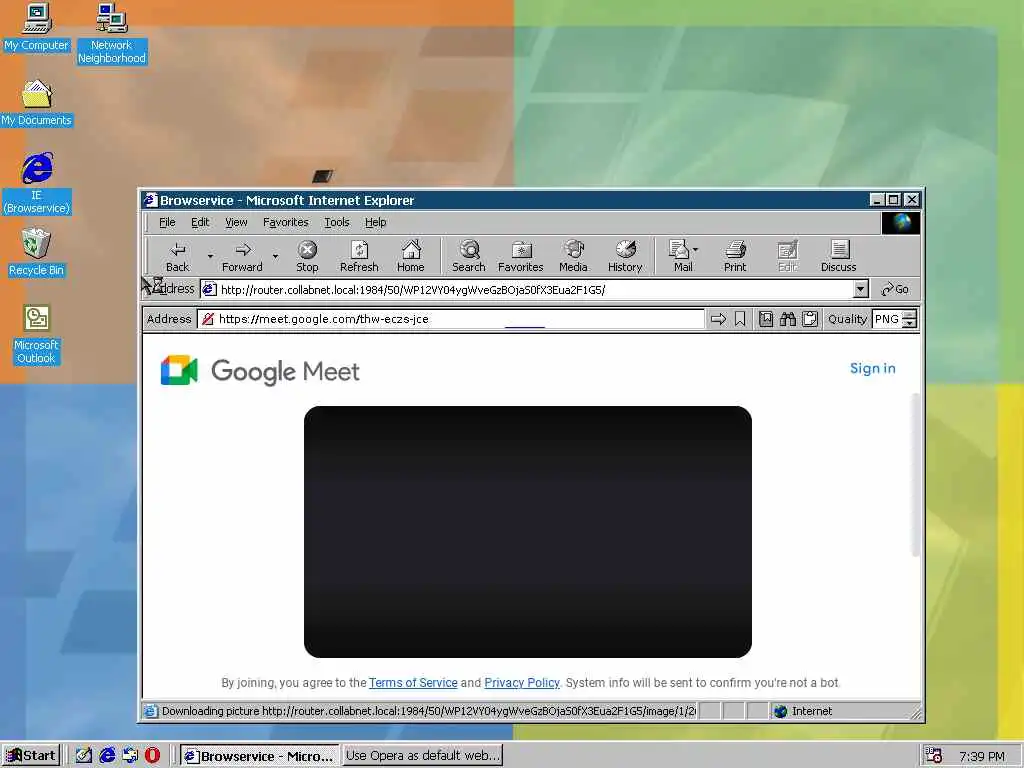Stop page loading with Stop button
1024x768 pixels.
(307, 256)
